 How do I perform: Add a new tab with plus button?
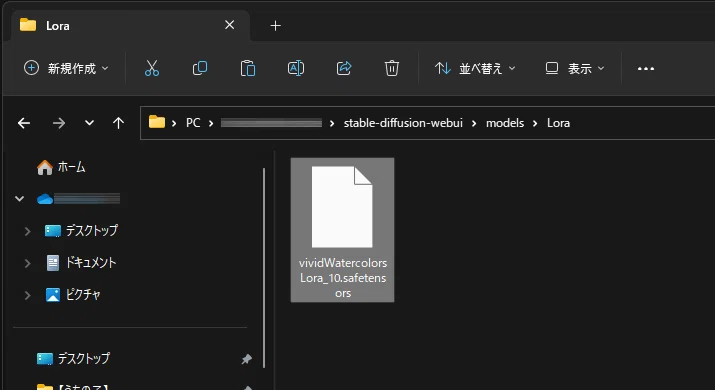(275, 26)
